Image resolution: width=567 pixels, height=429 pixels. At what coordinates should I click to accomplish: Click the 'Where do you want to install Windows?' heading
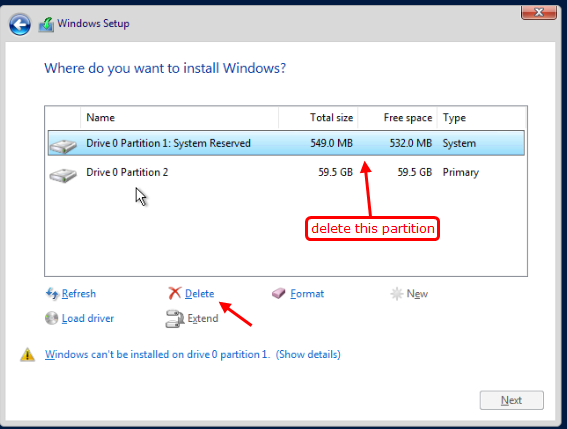click(x=165, y=68)
